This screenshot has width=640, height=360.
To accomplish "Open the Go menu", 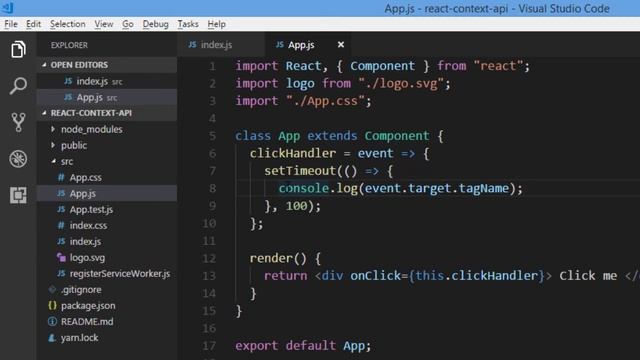I will [128, 24].
